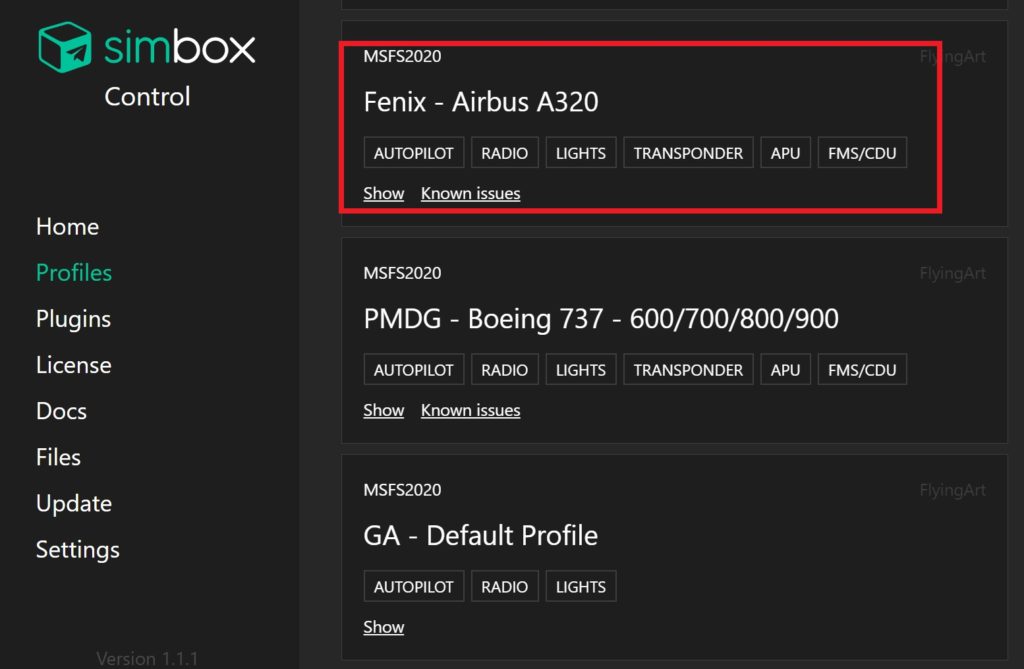Select the AUTOPILOT badge on Fenix A320
The height and width of the screenshot is (669, 1024).
(413, 152)
